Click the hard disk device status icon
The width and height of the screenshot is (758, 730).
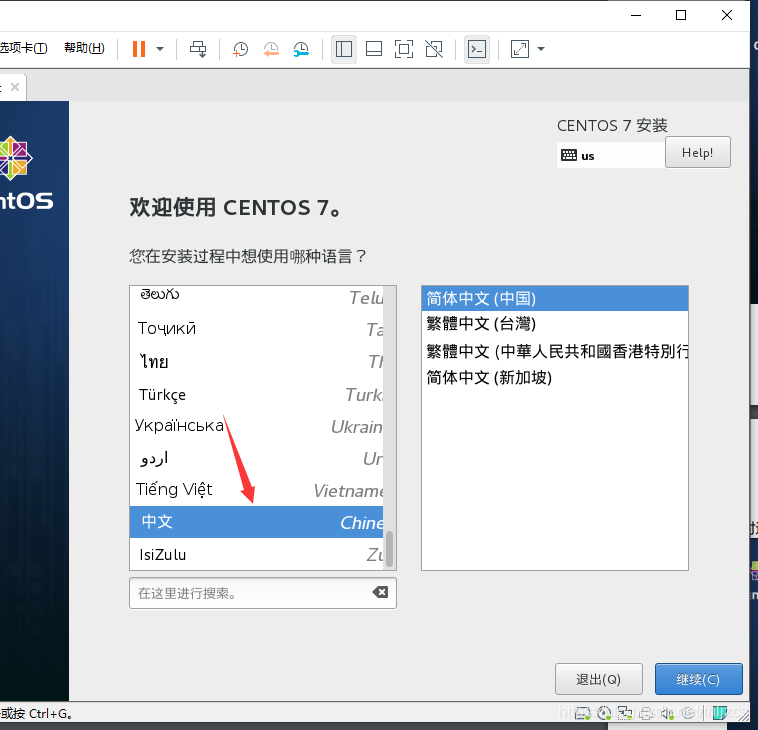pyautogui.click(x=583, y=714)
